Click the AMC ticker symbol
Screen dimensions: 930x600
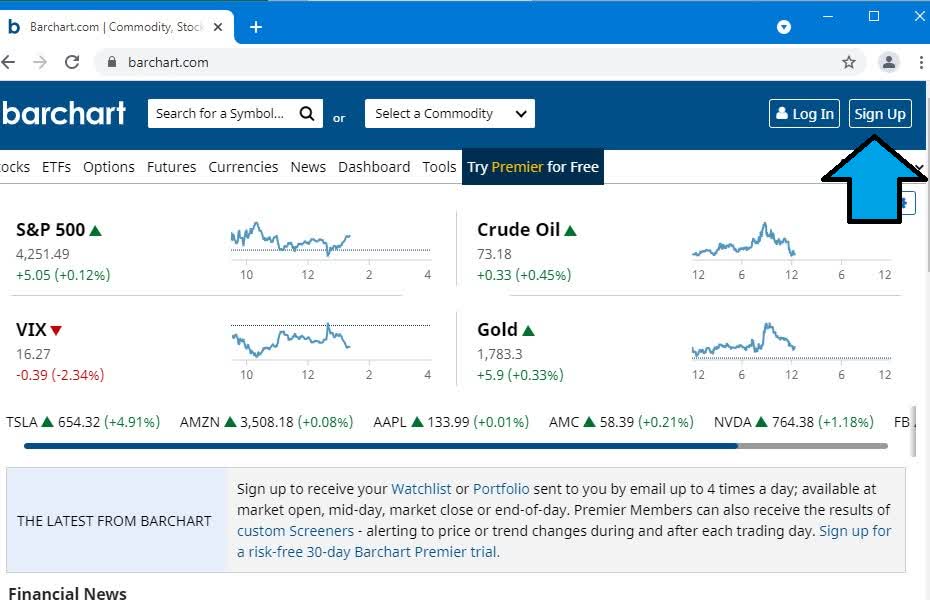[563, 422]
